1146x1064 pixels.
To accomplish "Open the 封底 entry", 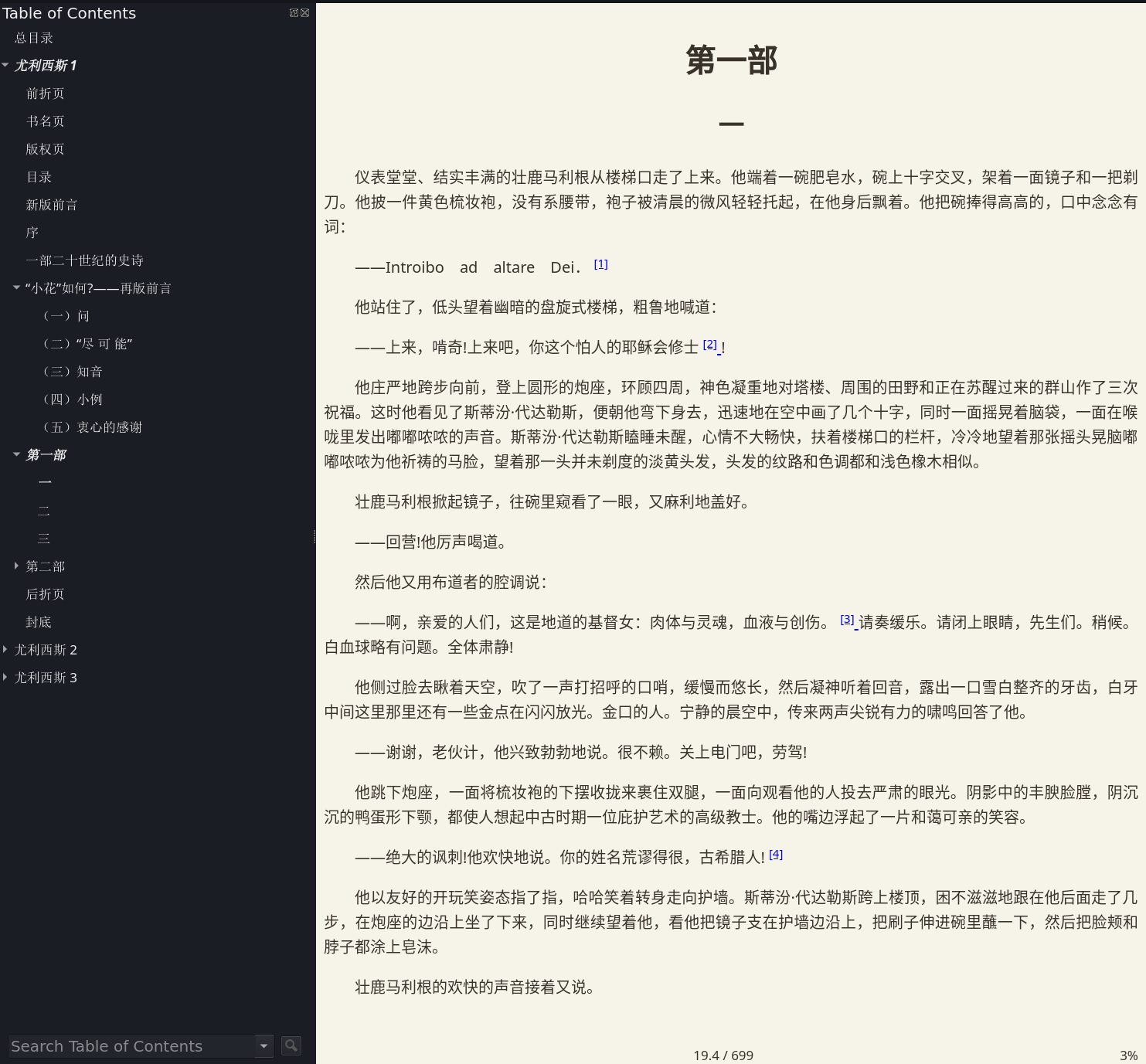I will [39, 622].
